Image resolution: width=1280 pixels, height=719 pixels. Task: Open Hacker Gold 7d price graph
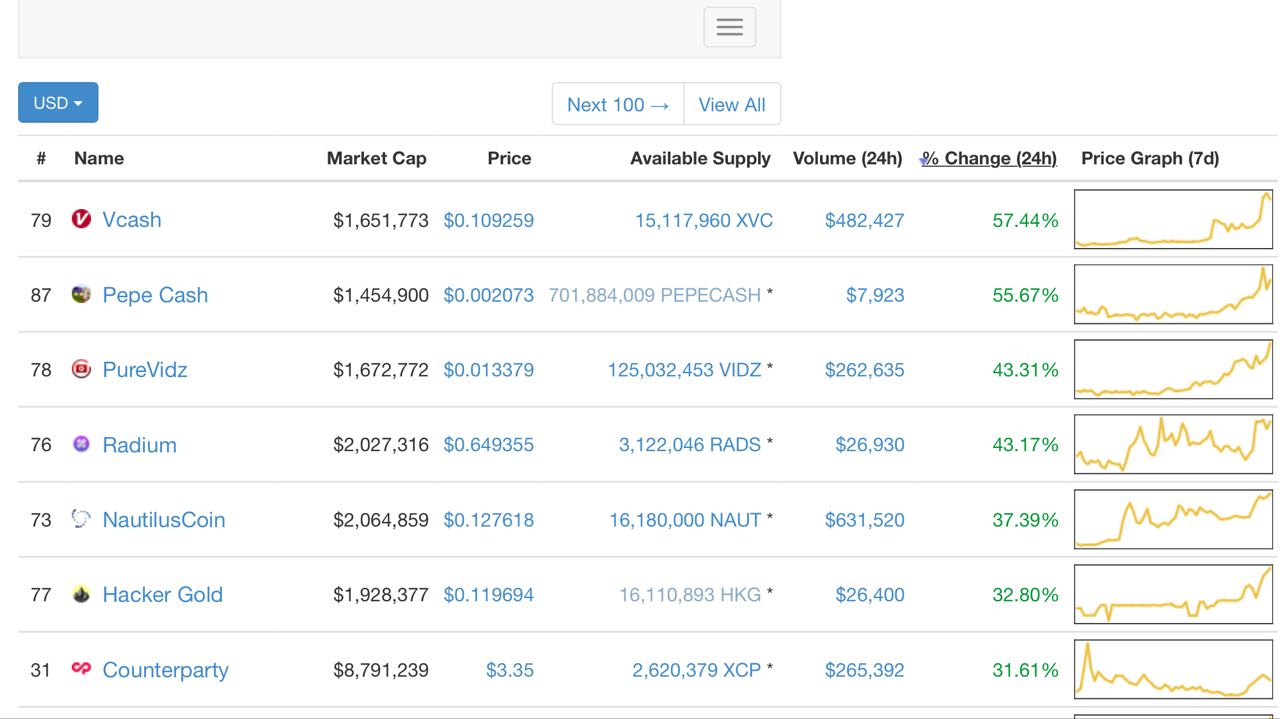(1173, 594)
